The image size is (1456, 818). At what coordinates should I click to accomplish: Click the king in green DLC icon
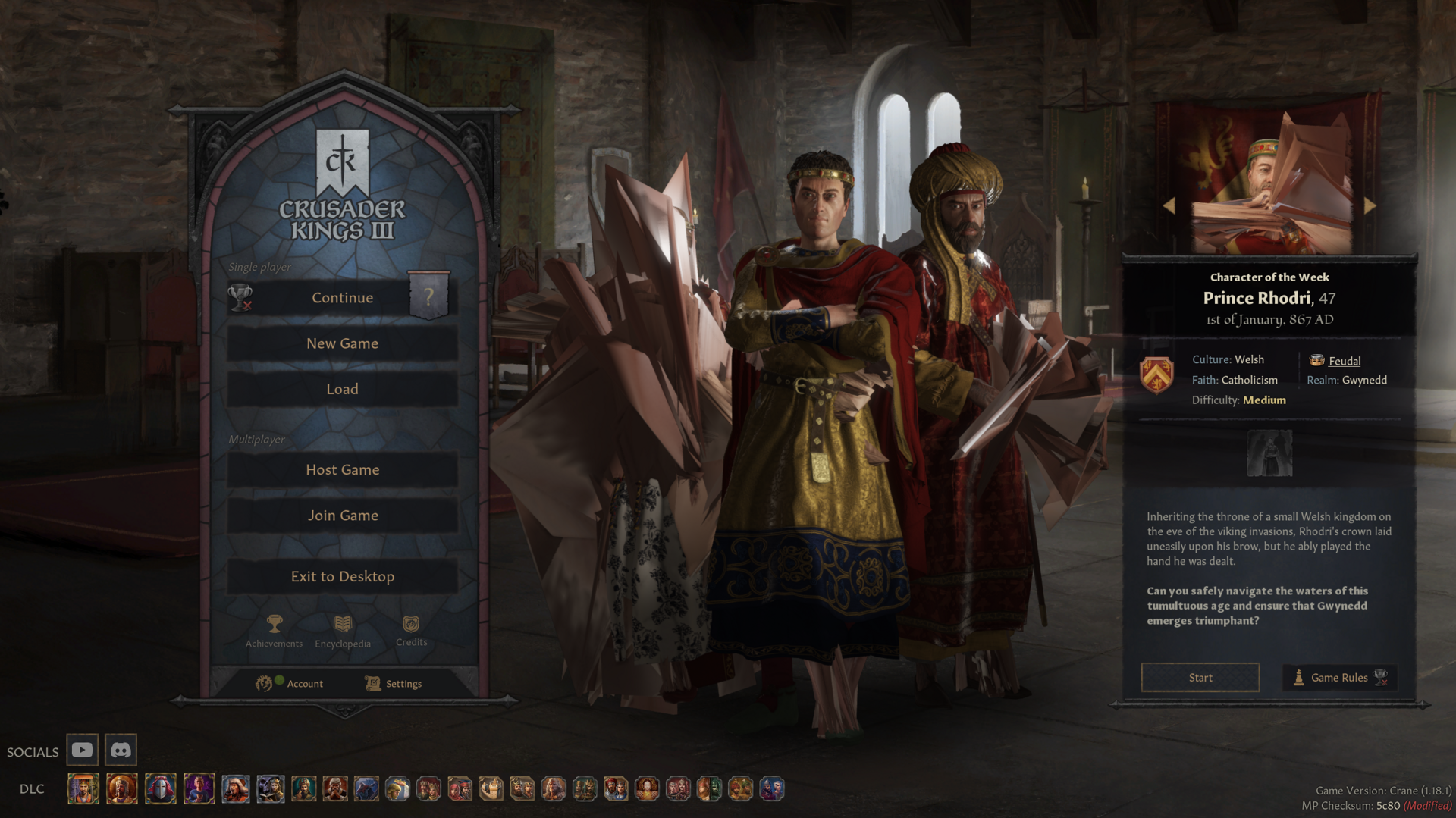304,788
